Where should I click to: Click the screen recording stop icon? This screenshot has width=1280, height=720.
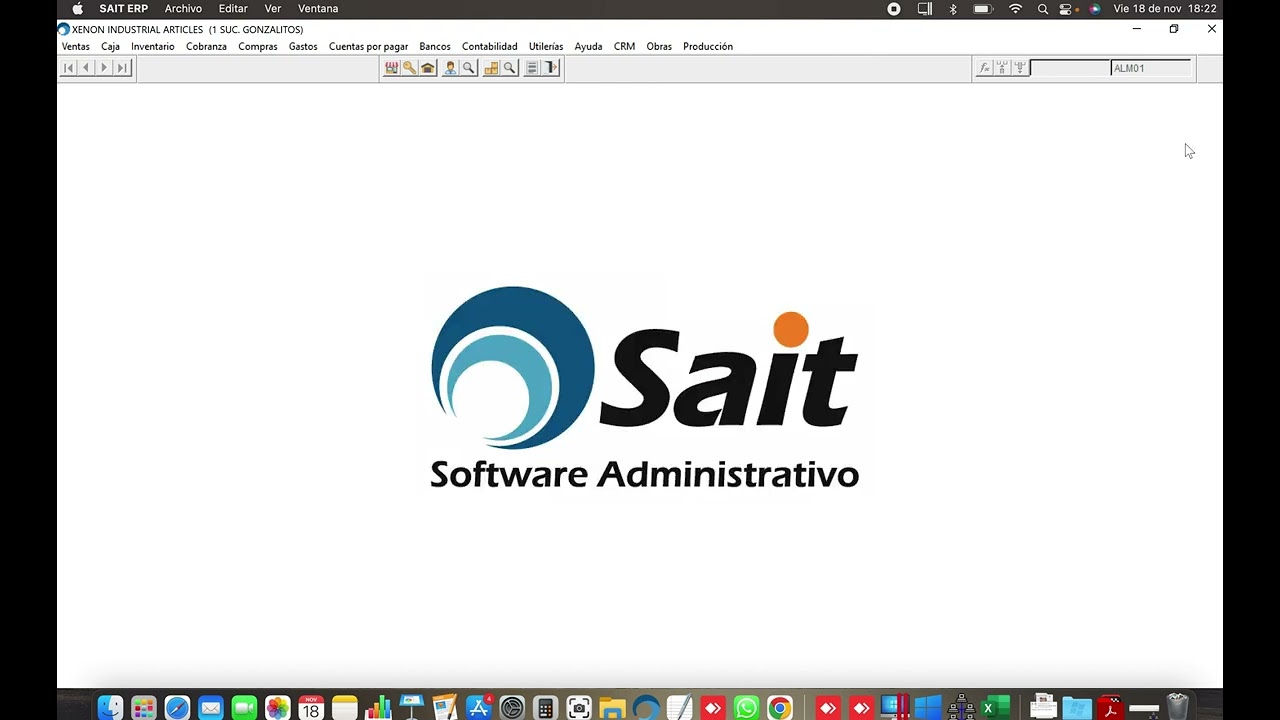point(894,9)
